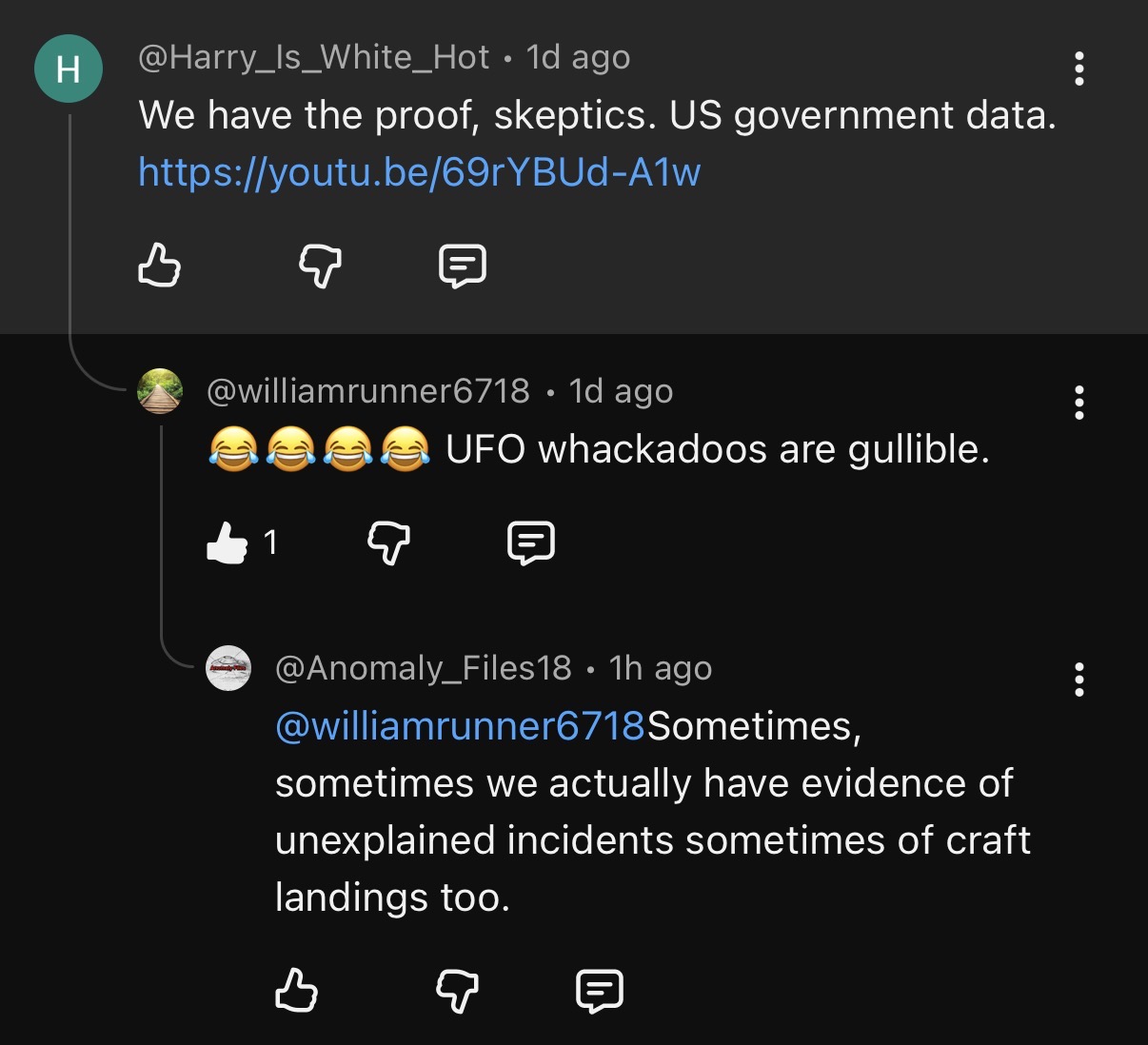
Task: Like Harry_Is_White_Hot's comment
Action: click(159, 266)
